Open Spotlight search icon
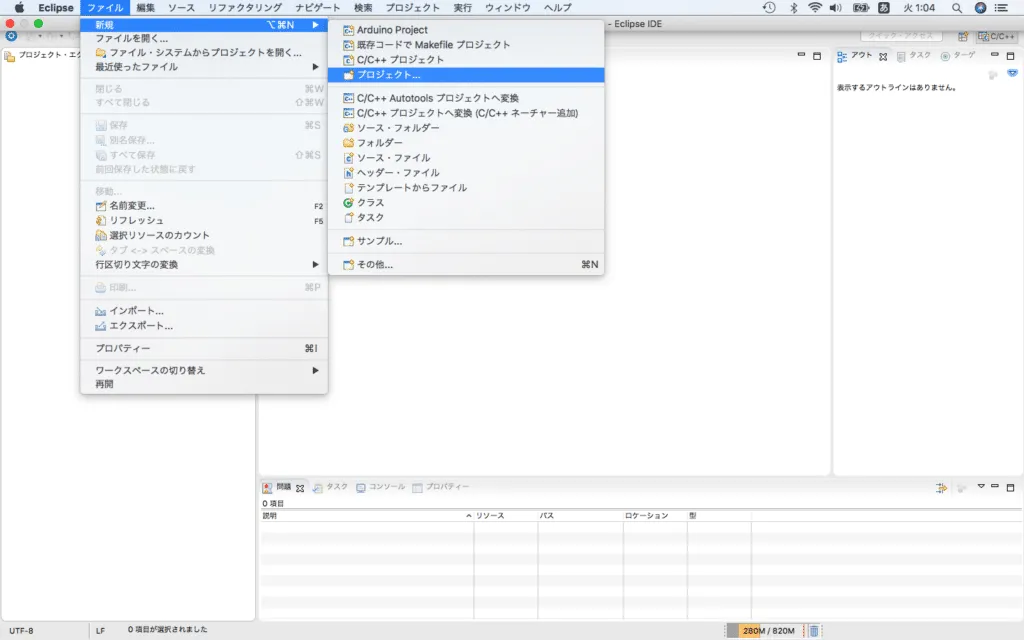This screenshot has height=640, width=1024. coord(956,8)
